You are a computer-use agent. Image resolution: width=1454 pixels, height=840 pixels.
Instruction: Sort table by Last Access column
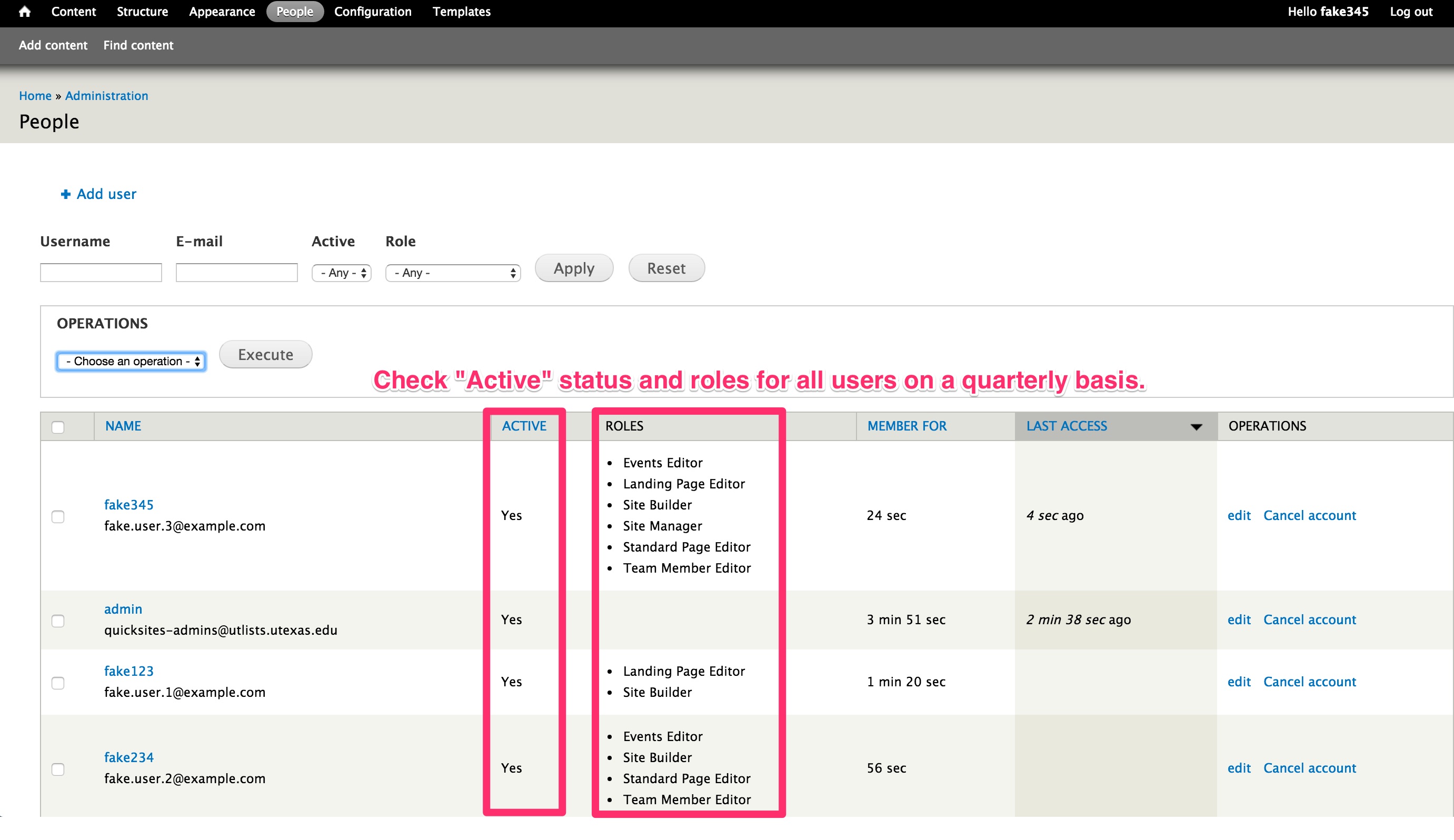point(1066,426)
